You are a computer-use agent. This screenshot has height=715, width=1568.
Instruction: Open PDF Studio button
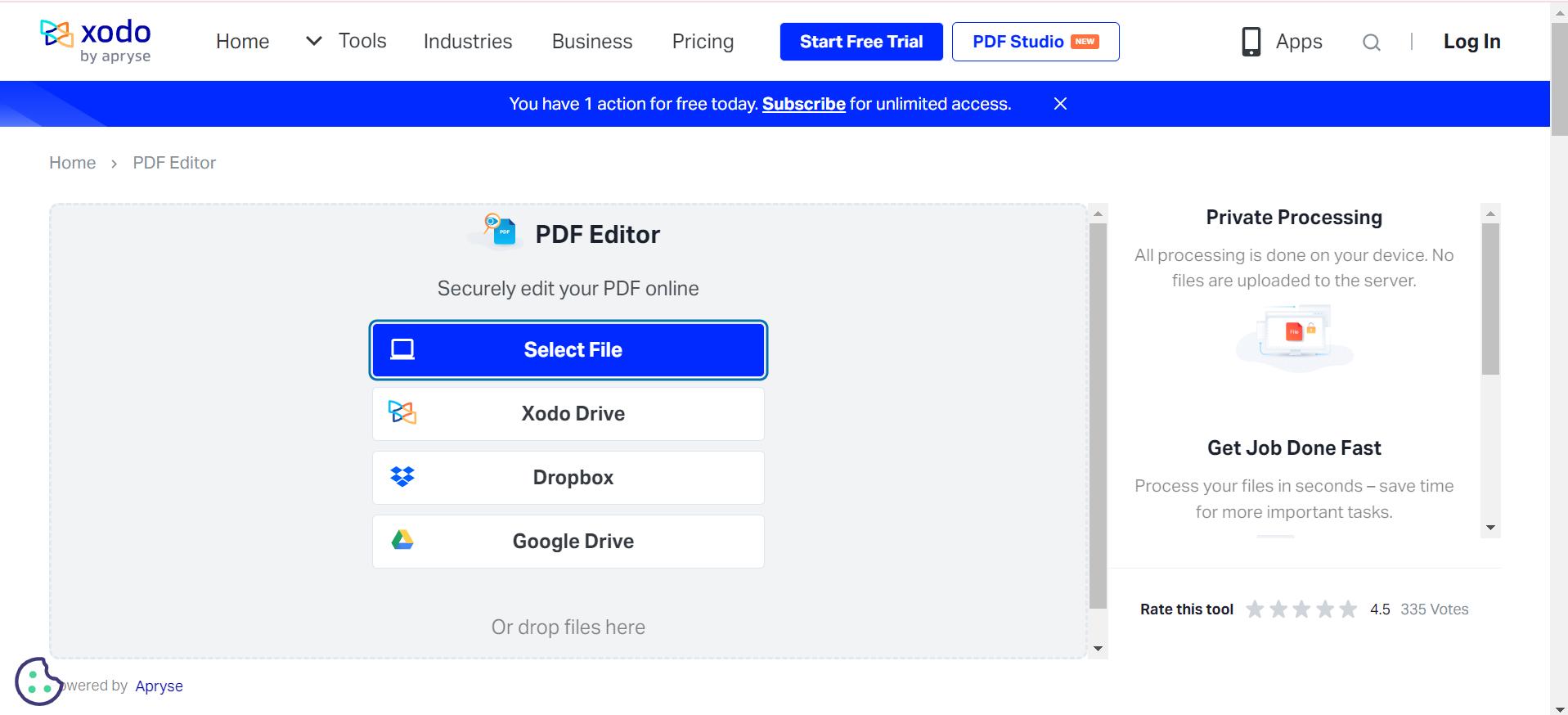[x=1036, y=42]
